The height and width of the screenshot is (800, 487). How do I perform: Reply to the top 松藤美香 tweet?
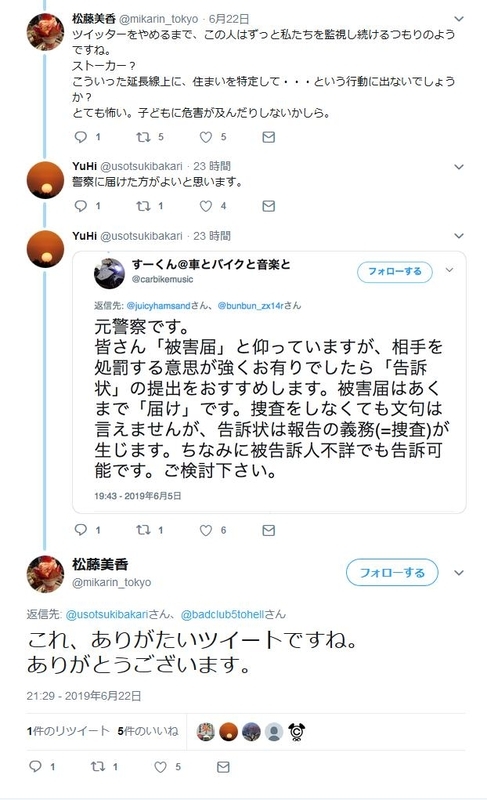pyautogui.click(x=81, y=137)
